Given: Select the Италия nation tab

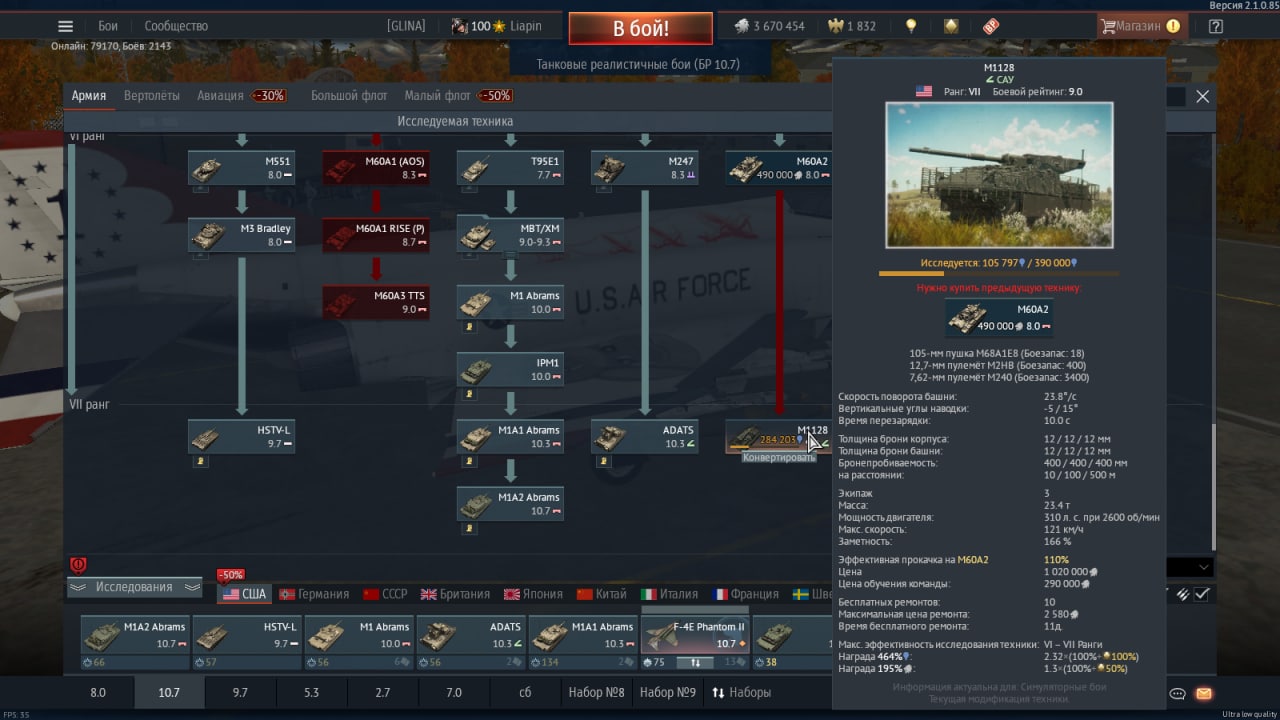Looking at the screenshot, I should click(x=670, y=594).
